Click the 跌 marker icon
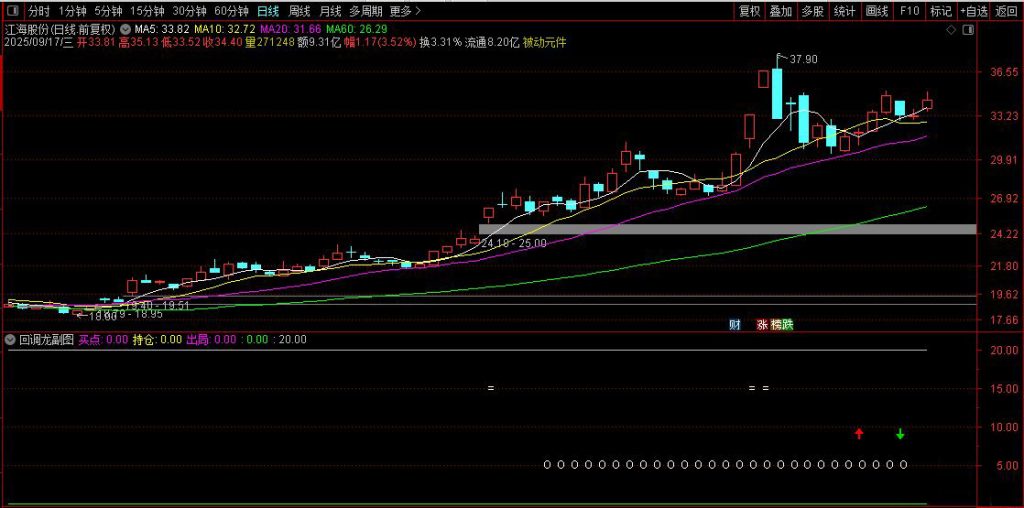This screenshot has width=1024, height=508. tap(786, 323)
